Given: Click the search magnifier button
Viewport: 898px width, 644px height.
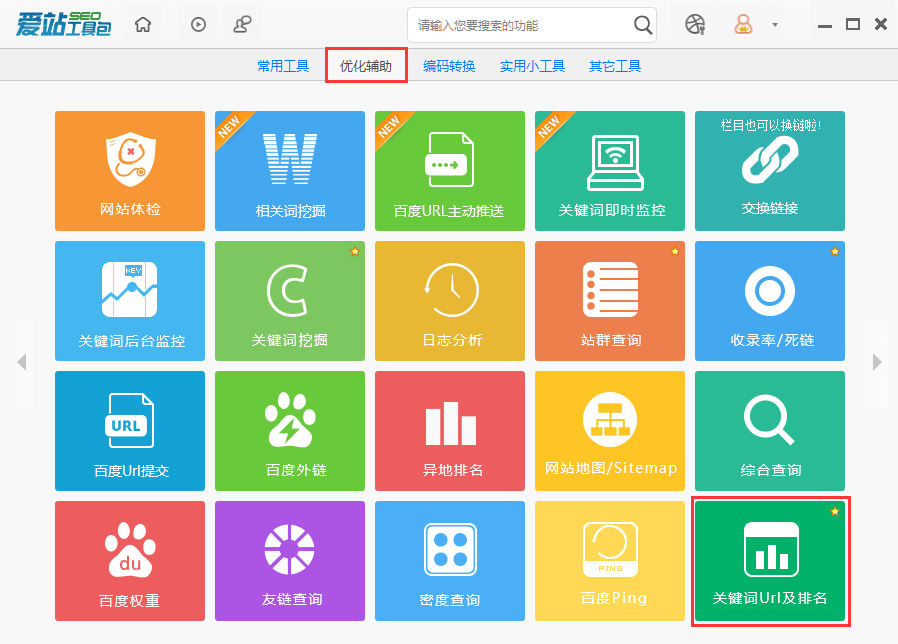Looking at the screenshot, I should tap(641, 24).
